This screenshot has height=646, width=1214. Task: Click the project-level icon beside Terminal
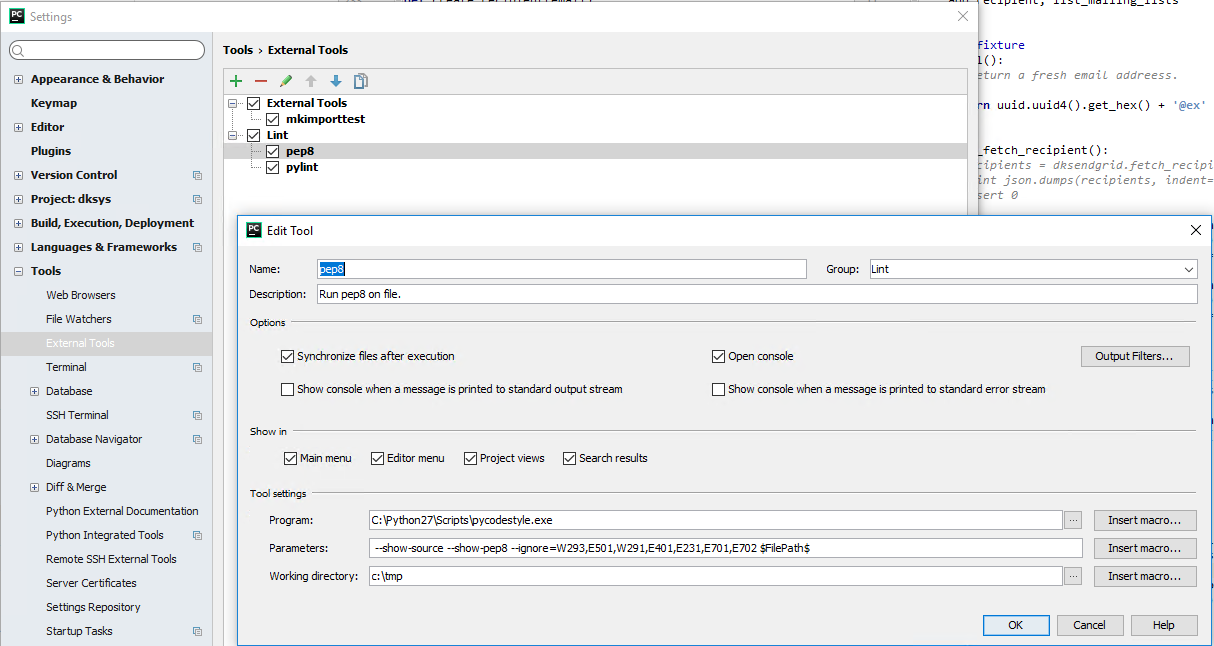pos(197,367)
